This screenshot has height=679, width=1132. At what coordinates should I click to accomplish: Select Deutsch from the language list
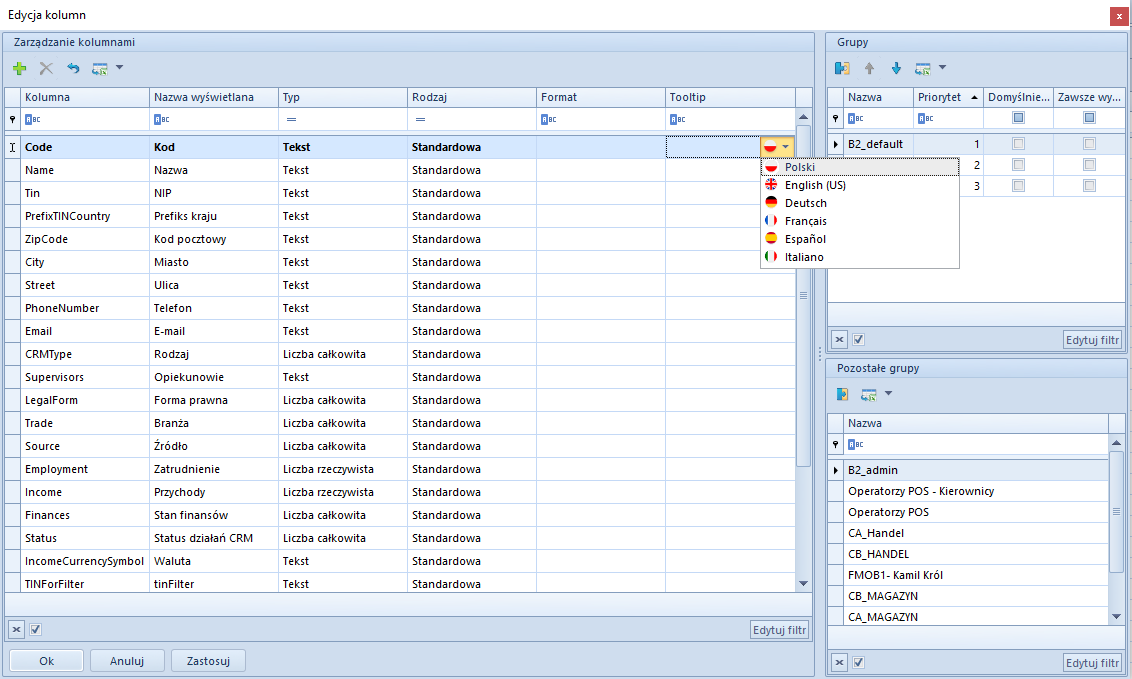tap(860, 203)
